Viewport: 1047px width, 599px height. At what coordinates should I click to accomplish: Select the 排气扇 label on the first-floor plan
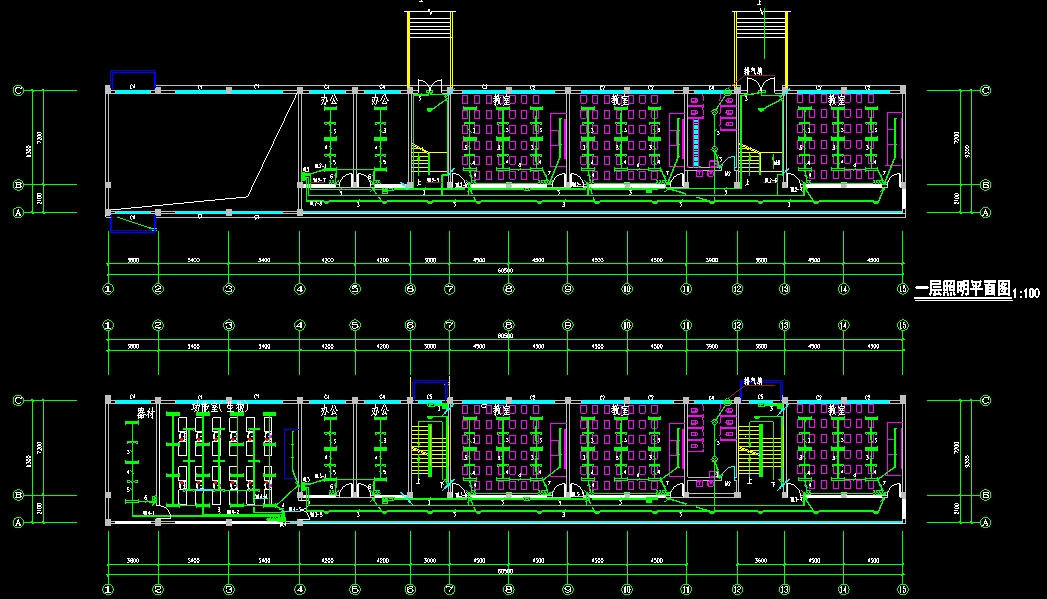pos(753,72)
